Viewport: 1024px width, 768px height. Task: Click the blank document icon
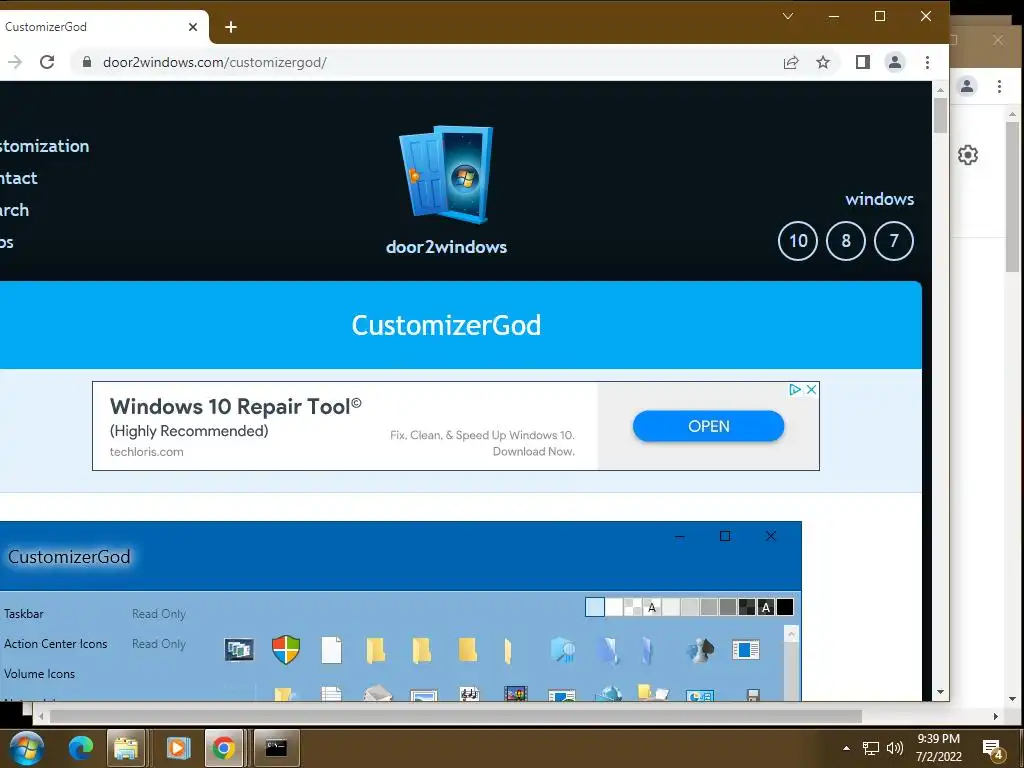tap(332, 650)
